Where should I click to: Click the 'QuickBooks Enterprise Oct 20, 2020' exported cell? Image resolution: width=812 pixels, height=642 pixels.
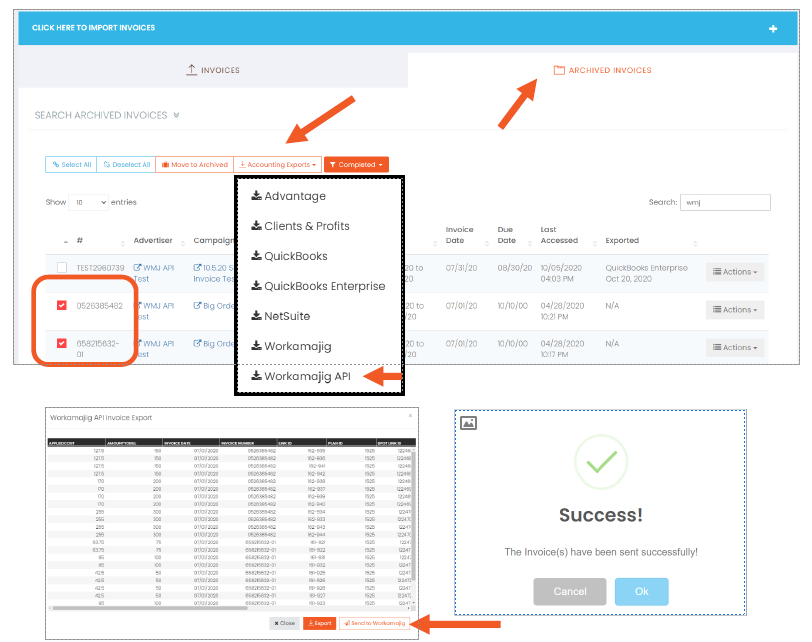(x=646, y=273)
